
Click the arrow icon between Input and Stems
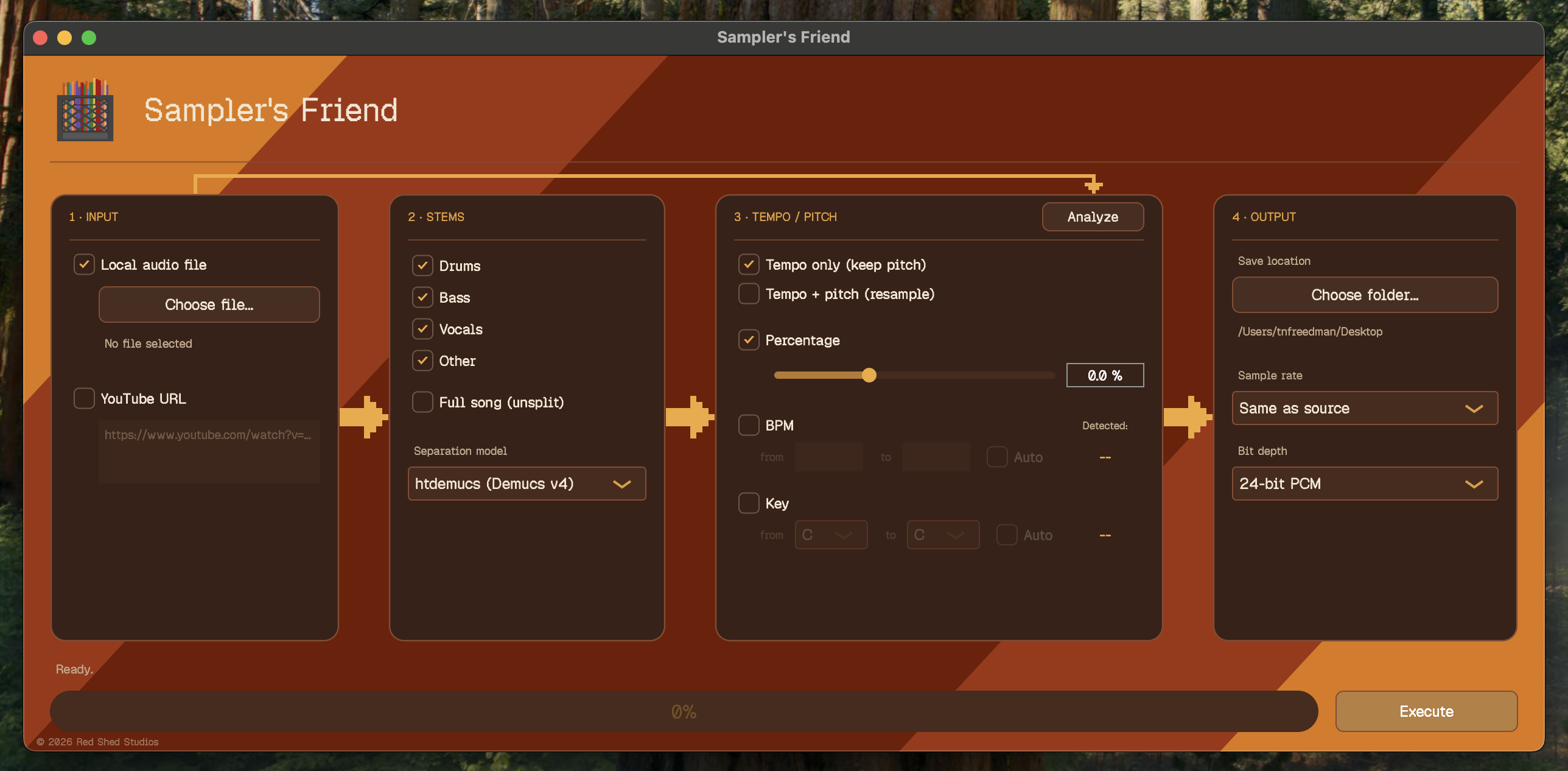click(x=363, y=417)
